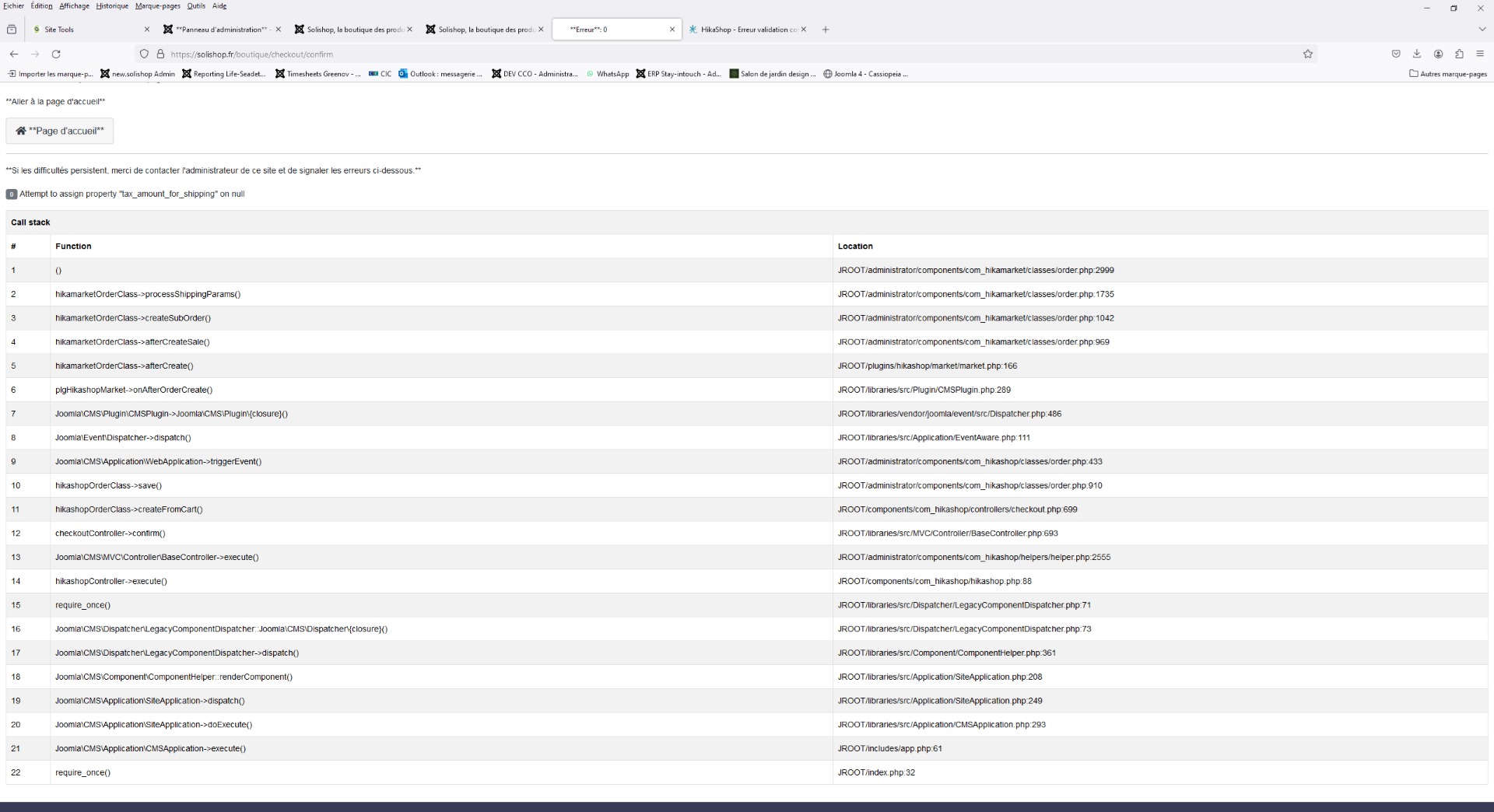Open the Firefox downloads panel
This screenshot has width=1494, height=812.
[x=1417, y=54]
